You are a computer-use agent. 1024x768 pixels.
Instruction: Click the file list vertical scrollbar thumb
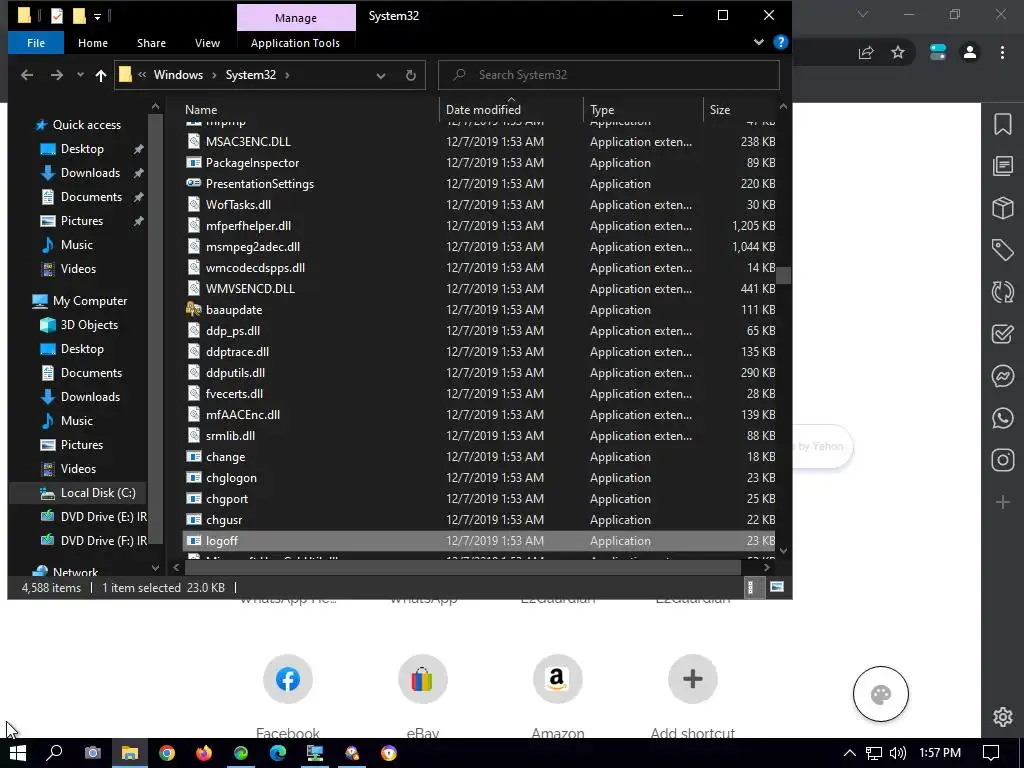(x=784, y=276)
